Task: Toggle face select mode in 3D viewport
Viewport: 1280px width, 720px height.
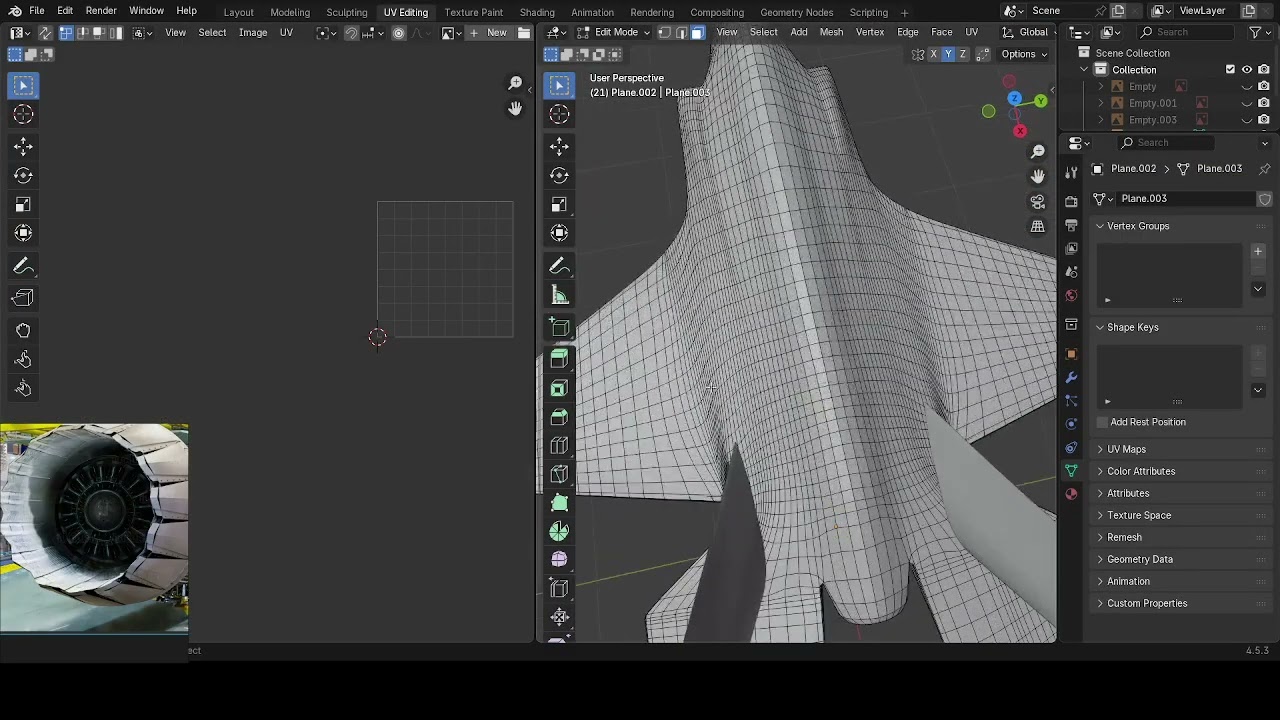Action: 697,33
